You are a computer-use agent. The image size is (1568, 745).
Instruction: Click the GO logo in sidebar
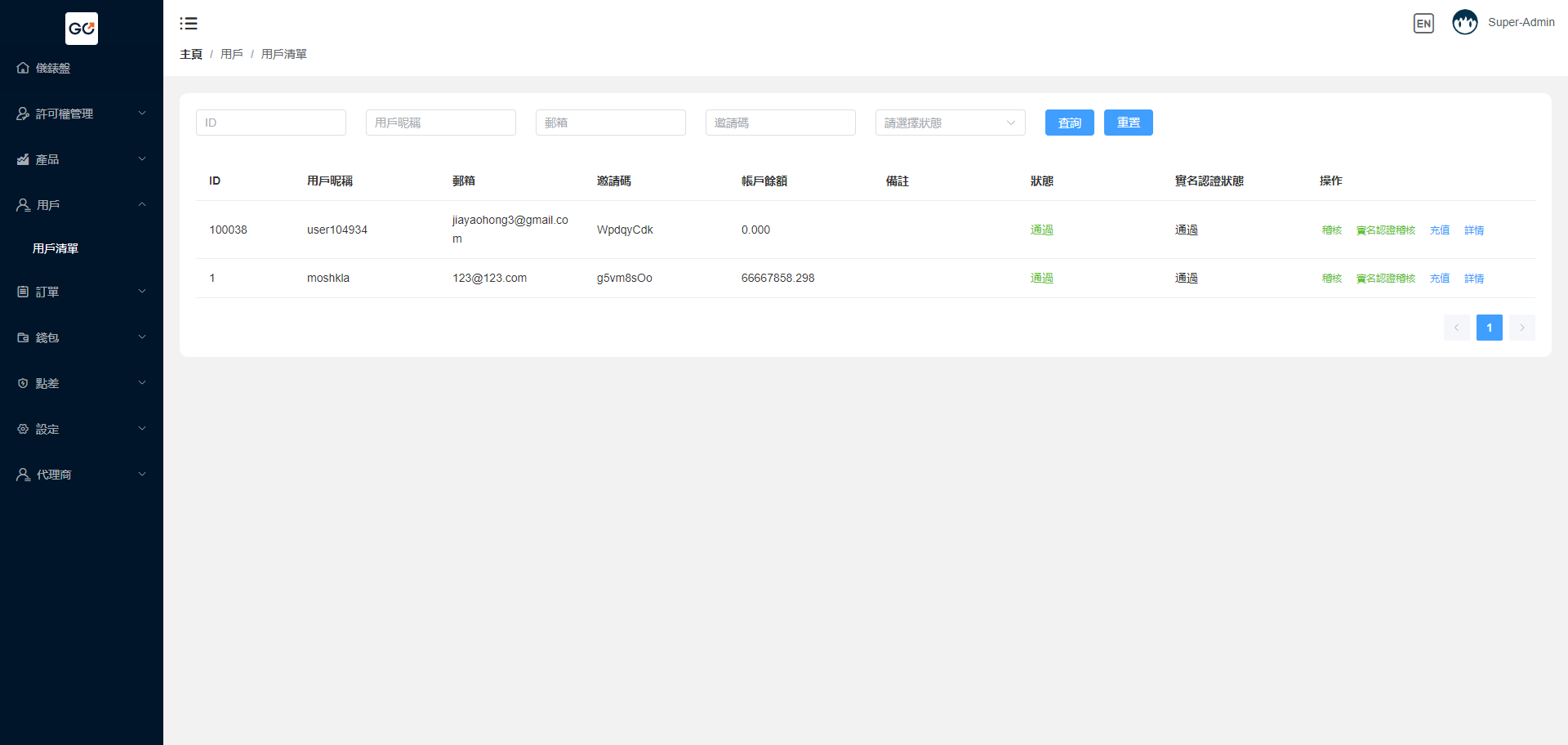pyautogui.click(x=82, y=29)
